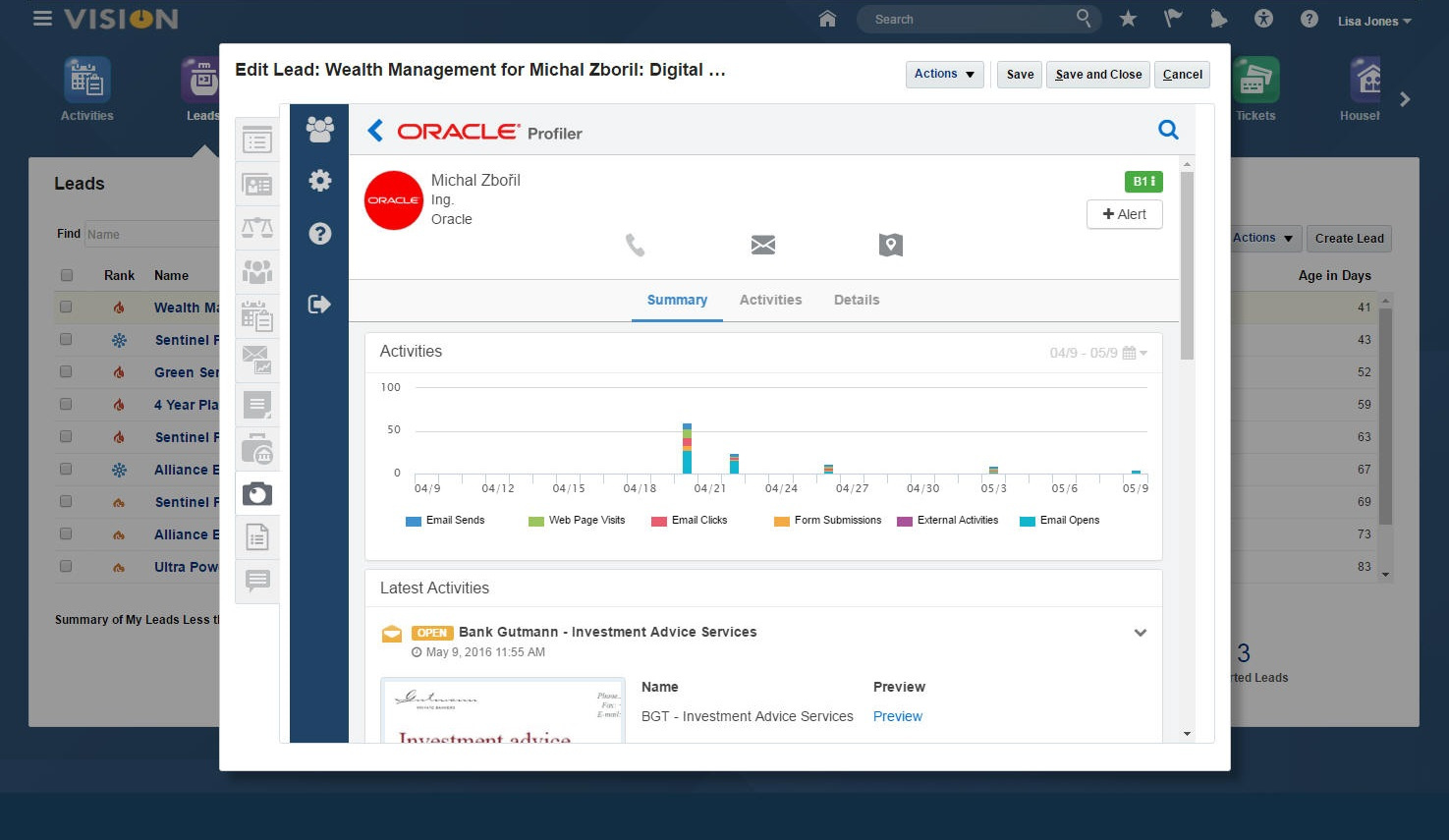Click the Create Lead button
Image resolution: width=1449 pixels, height=840 pixels.
pos(1349,238)
